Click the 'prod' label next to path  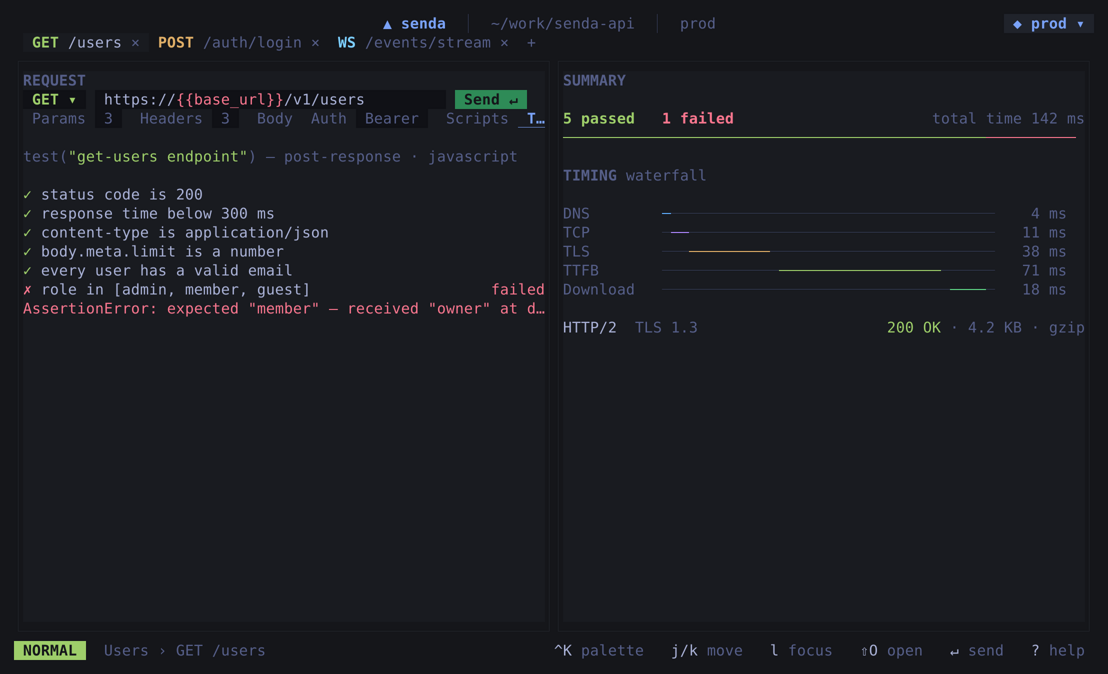tap(697, 24)
